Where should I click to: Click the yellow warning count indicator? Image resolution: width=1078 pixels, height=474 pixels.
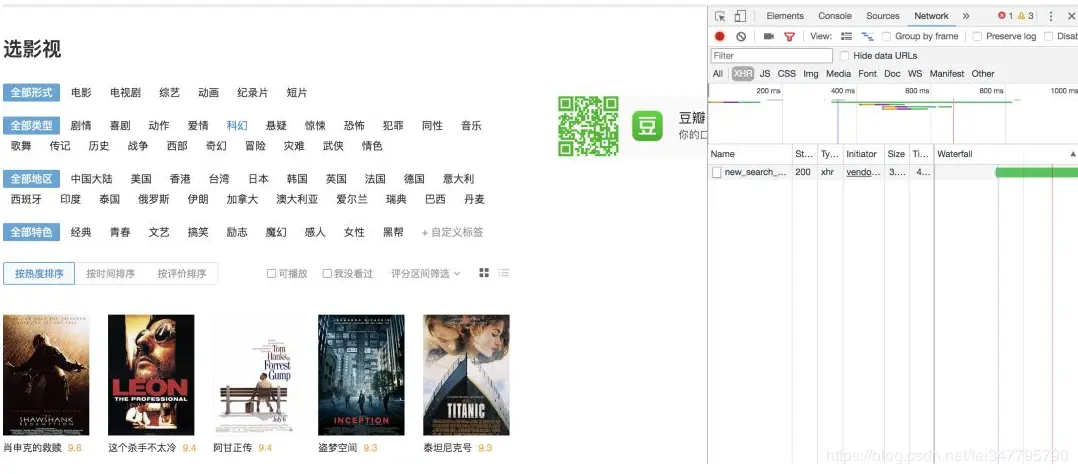tap(1025, 16)
